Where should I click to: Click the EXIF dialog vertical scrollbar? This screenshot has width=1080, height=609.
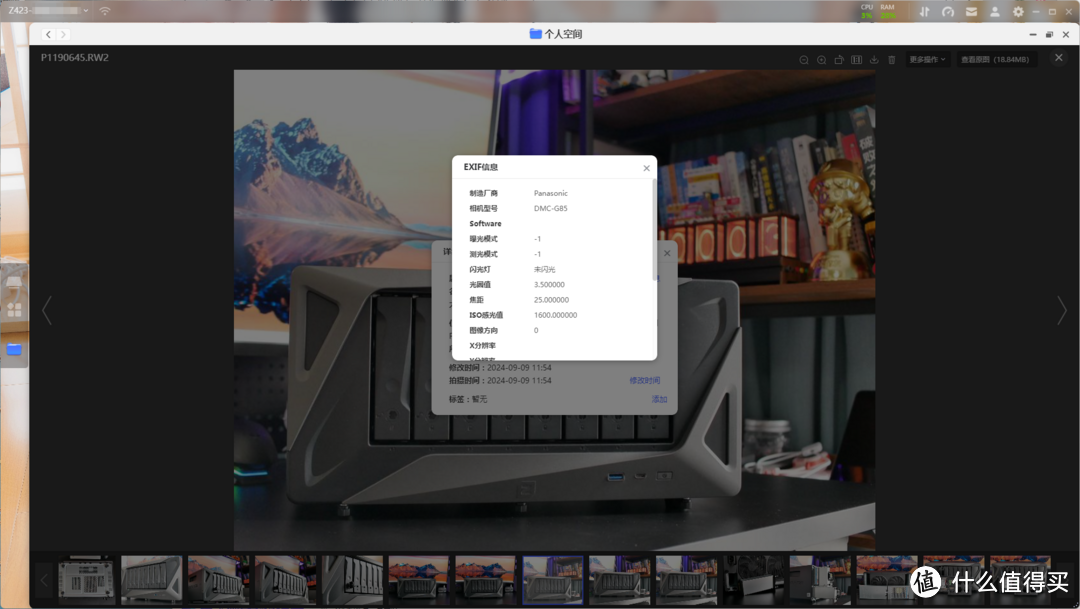(655, 230)
